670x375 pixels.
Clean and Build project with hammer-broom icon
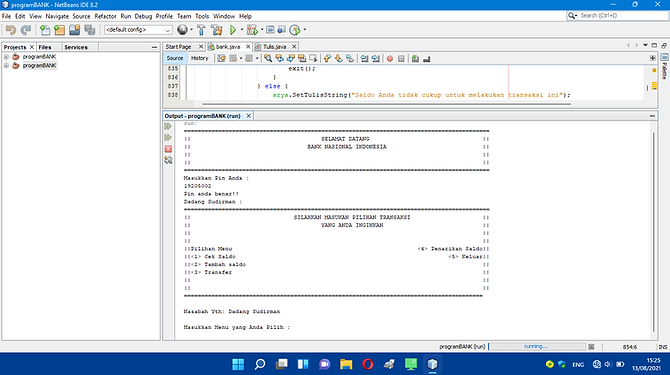tap(217, 30)
